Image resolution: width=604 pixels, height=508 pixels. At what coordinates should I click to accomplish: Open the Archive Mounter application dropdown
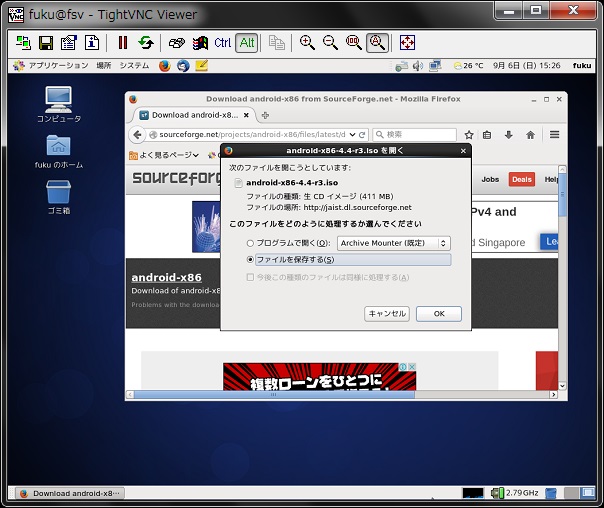click(x=394, y=243)
